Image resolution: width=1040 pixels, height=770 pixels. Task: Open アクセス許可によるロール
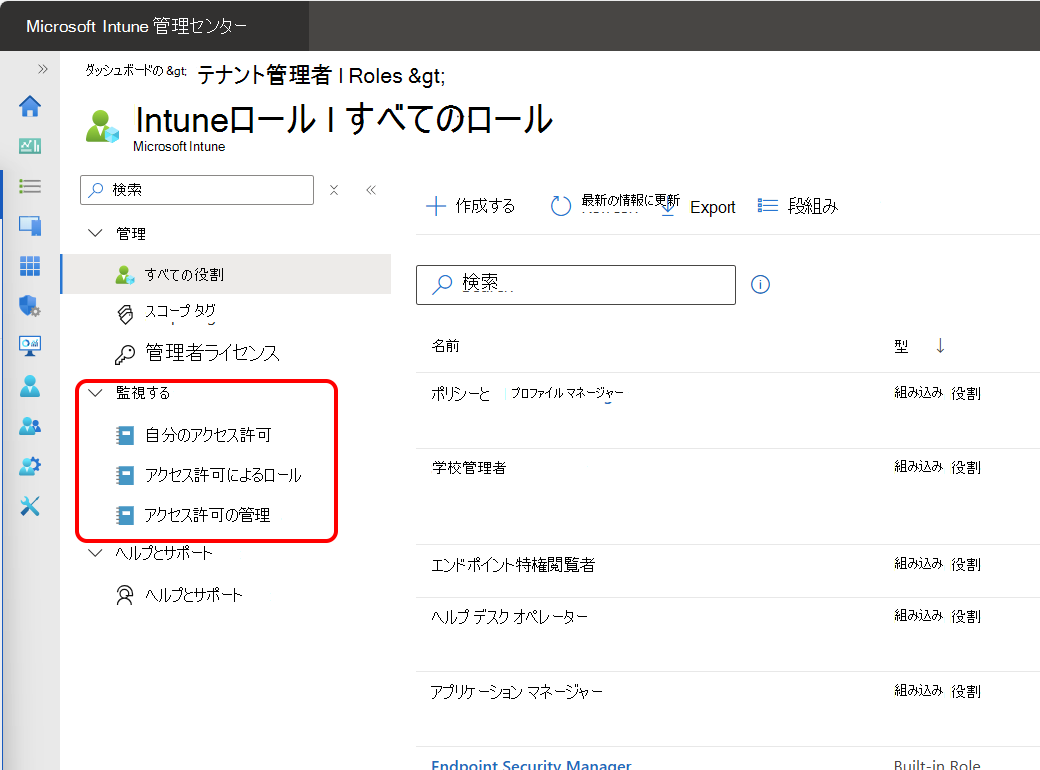click(223, 475)
